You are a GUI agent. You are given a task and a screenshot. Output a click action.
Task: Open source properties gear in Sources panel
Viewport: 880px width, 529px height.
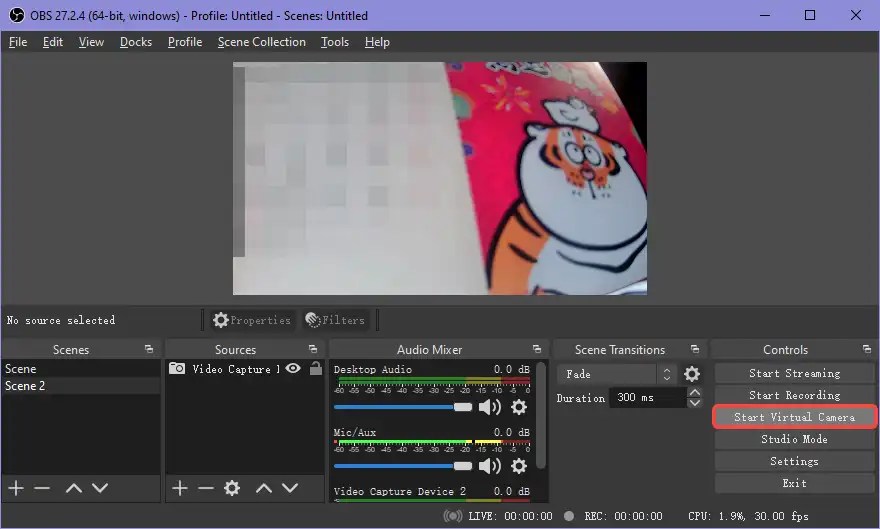232,488
